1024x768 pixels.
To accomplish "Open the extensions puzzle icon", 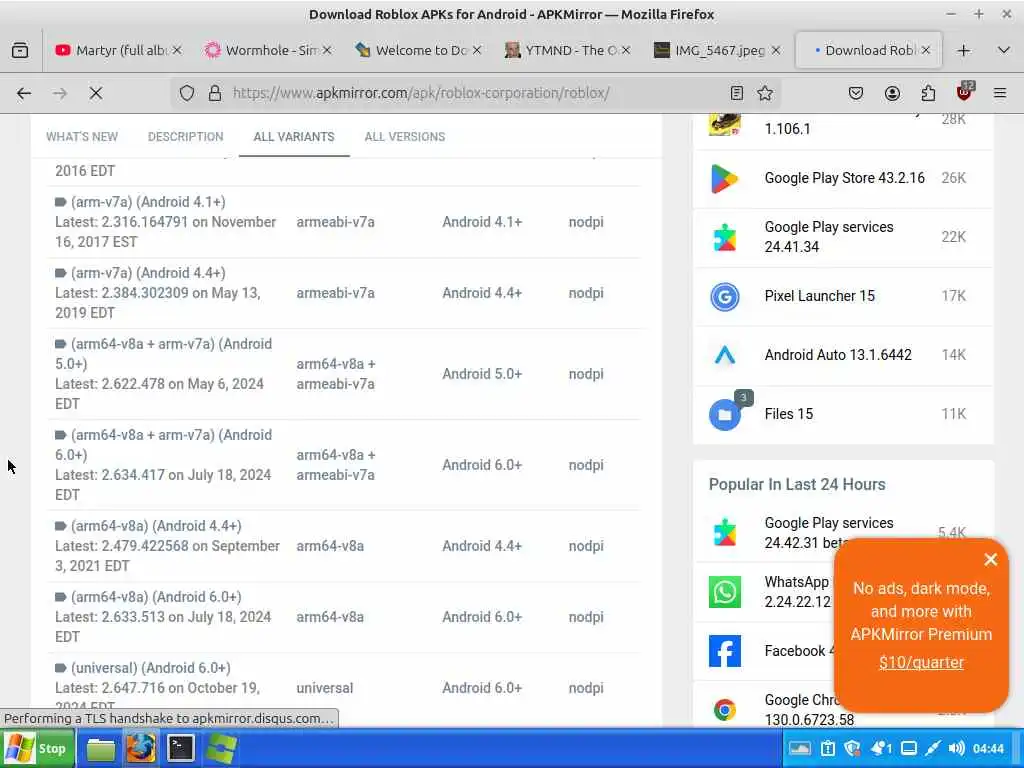I will (x=928, y=93).
